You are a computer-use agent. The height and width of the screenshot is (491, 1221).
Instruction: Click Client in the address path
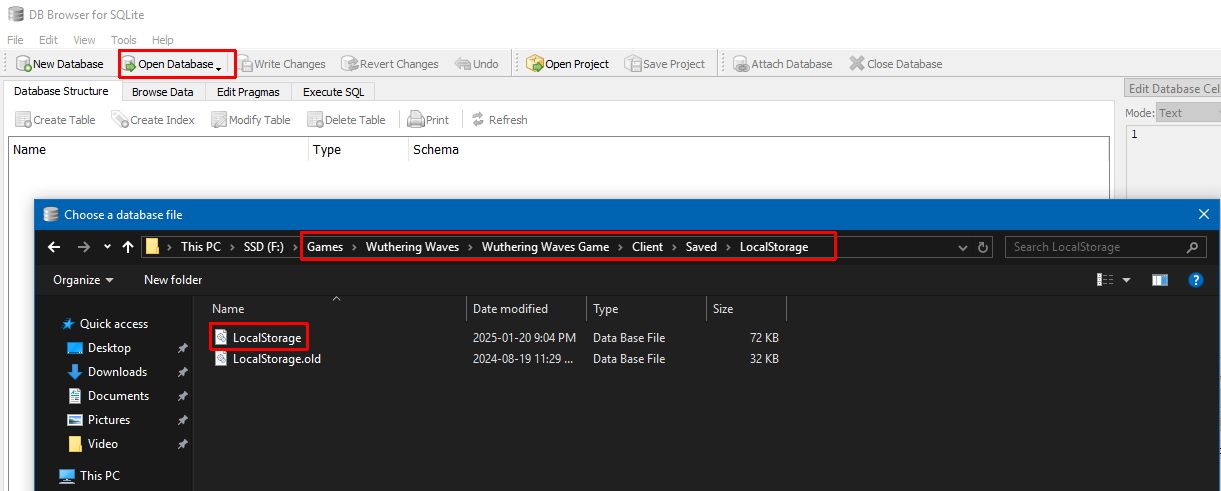[x=647, y=247]
